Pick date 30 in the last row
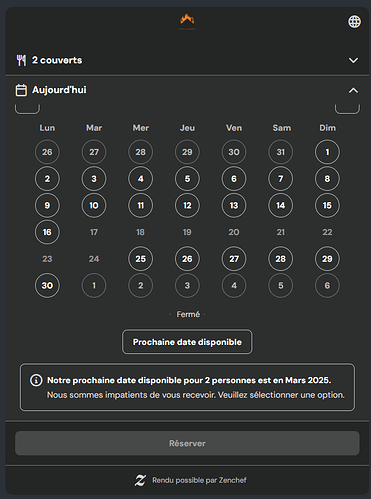 47,285
